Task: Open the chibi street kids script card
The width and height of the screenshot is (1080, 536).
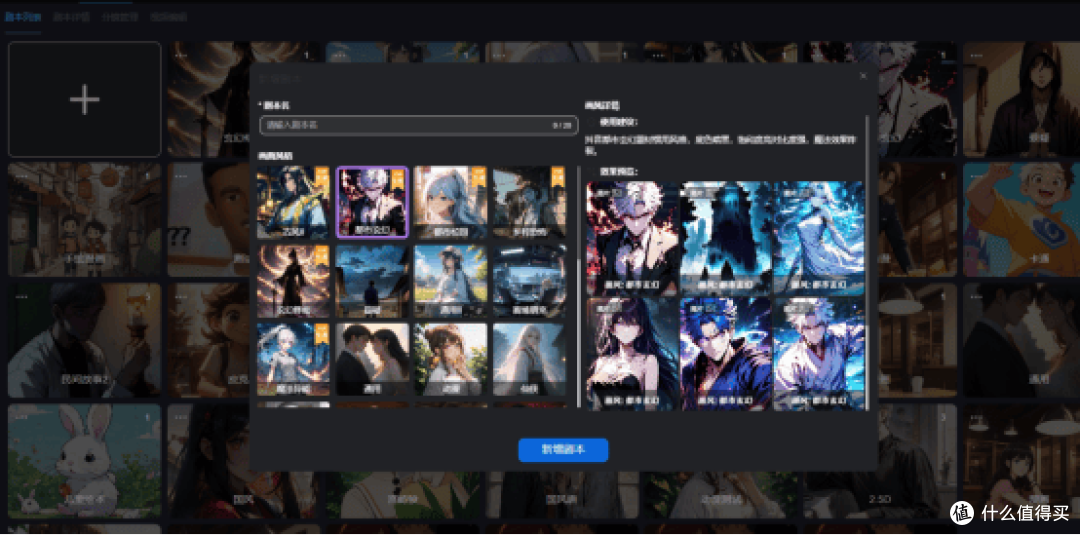Action: (x=84, y=219)
